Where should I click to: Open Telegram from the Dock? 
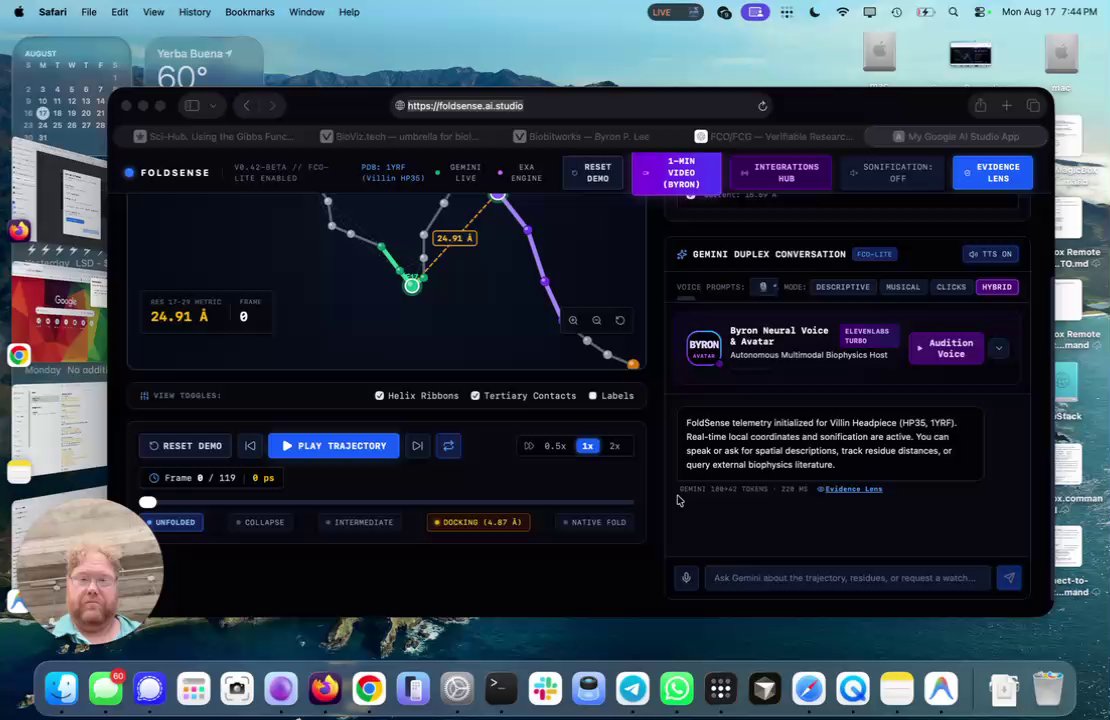tap(632, 689)
